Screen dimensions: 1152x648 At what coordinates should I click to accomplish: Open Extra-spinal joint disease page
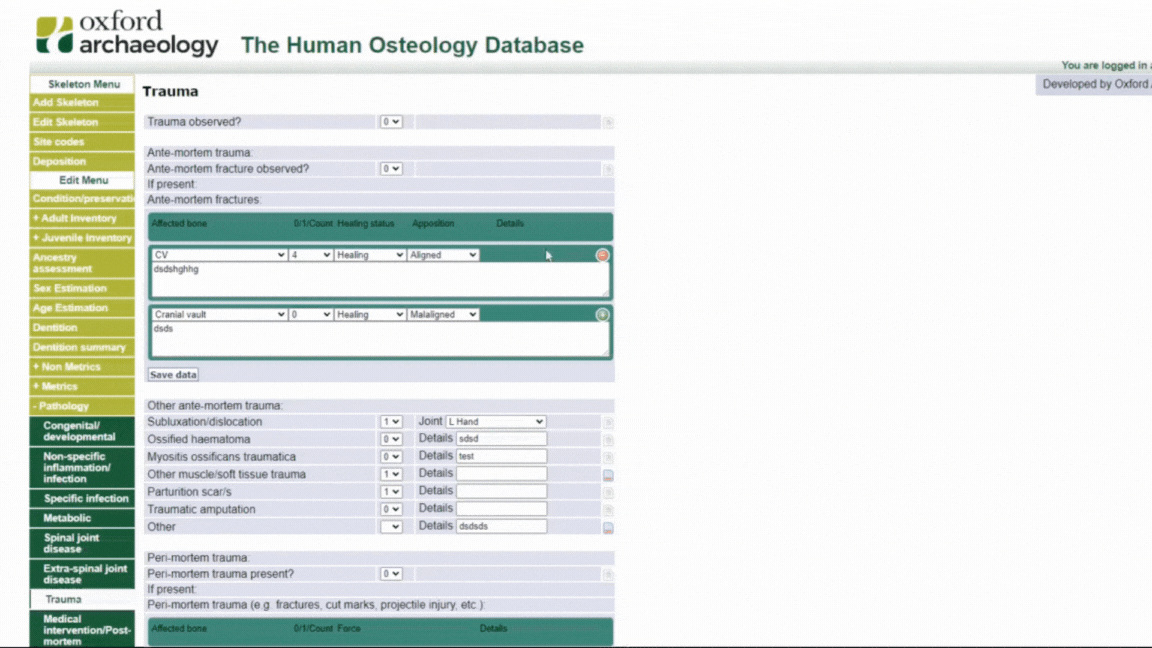pos(82,575)
